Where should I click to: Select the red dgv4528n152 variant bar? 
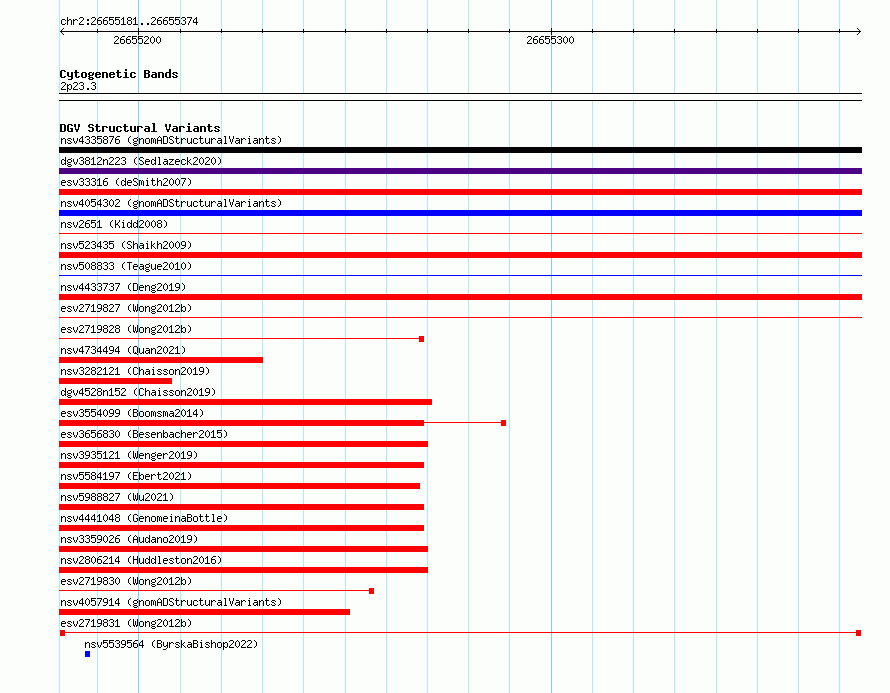(x=245, y=402)
